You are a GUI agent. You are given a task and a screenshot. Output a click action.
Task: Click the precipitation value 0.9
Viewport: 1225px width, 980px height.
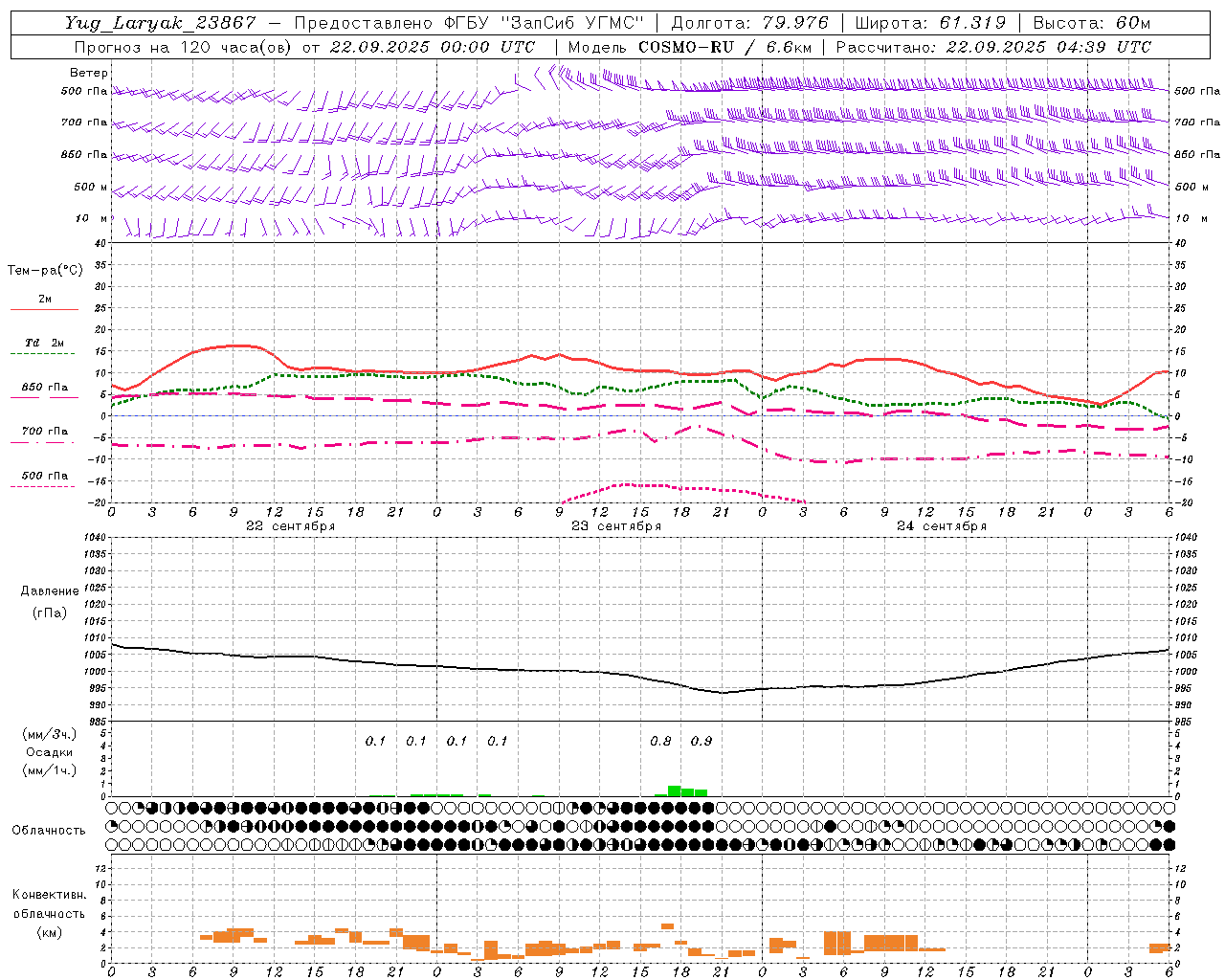(702, 742)
